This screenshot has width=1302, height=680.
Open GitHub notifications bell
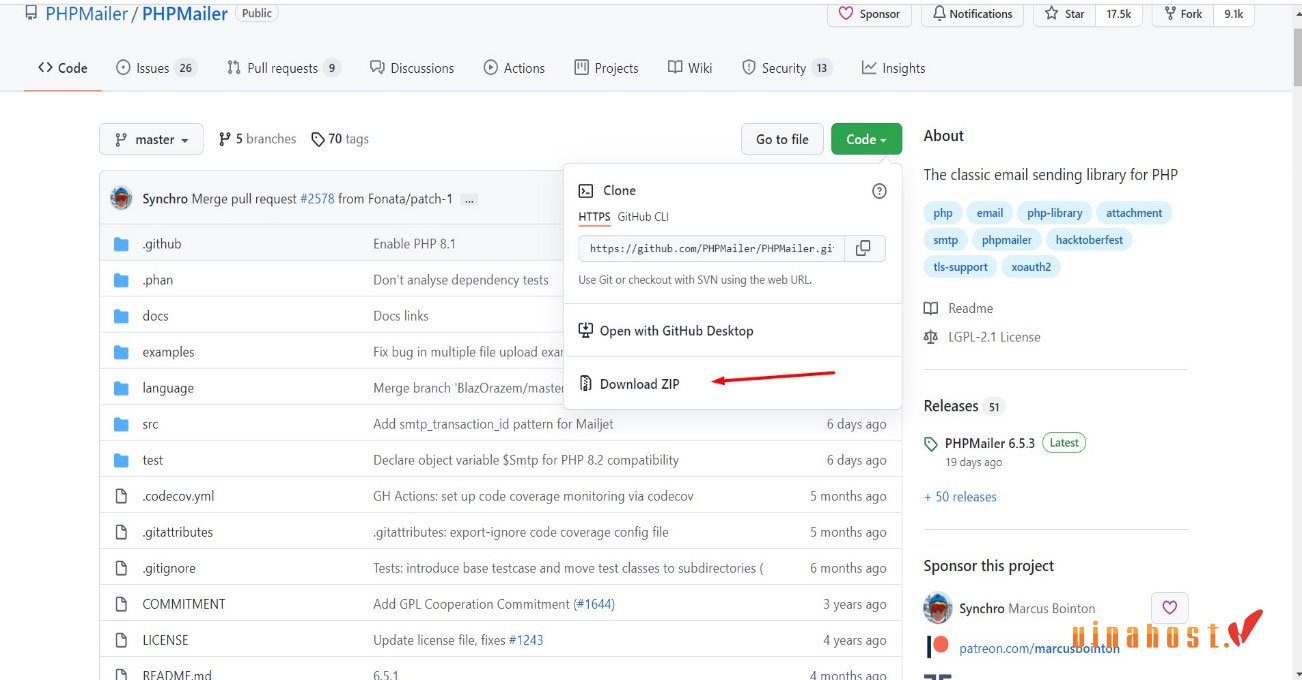click(x=971, y=14)
